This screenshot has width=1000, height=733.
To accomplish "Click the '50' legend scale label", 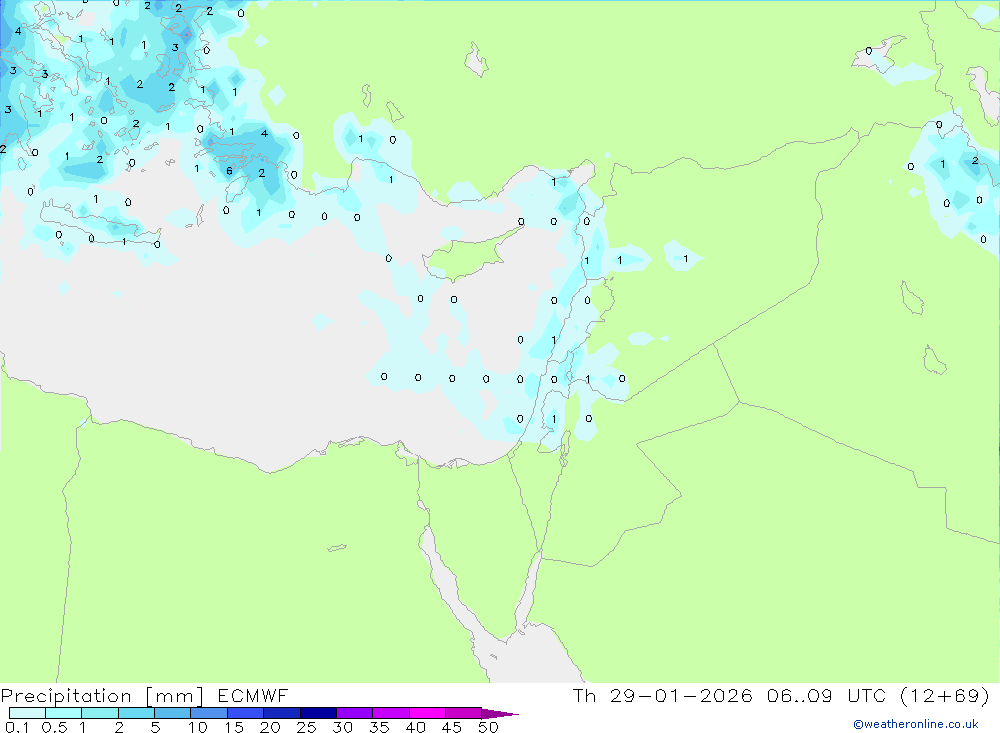I will pos(488,727).
